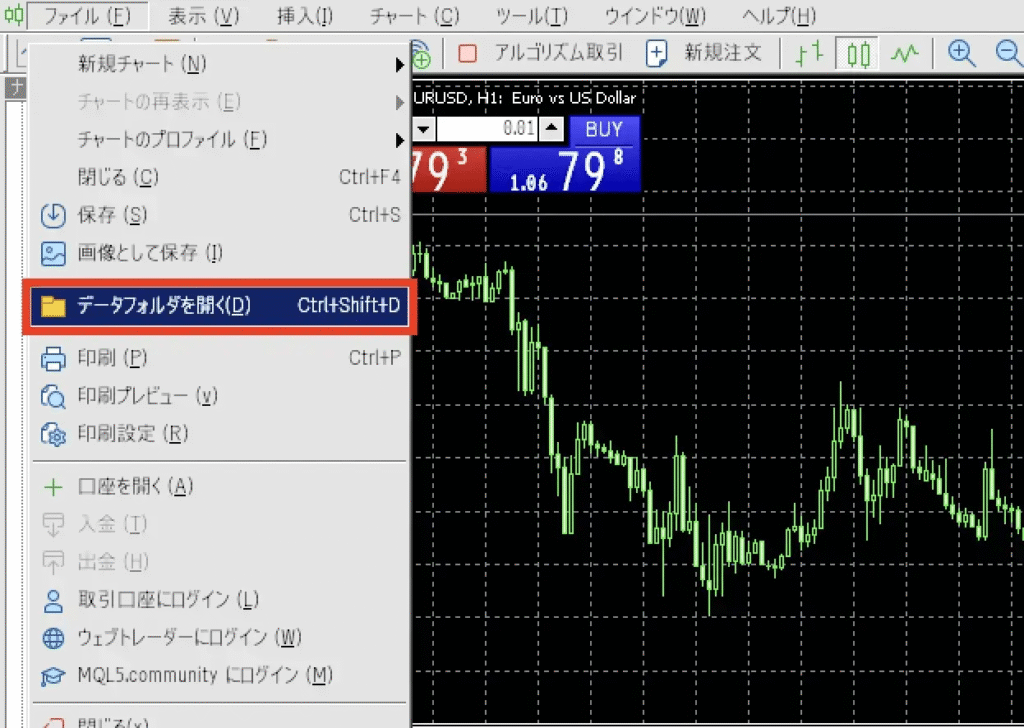Expand the チャートのプロファイル submenu arrow
This screenshot has height=728, width=1024.
point(400,140)
